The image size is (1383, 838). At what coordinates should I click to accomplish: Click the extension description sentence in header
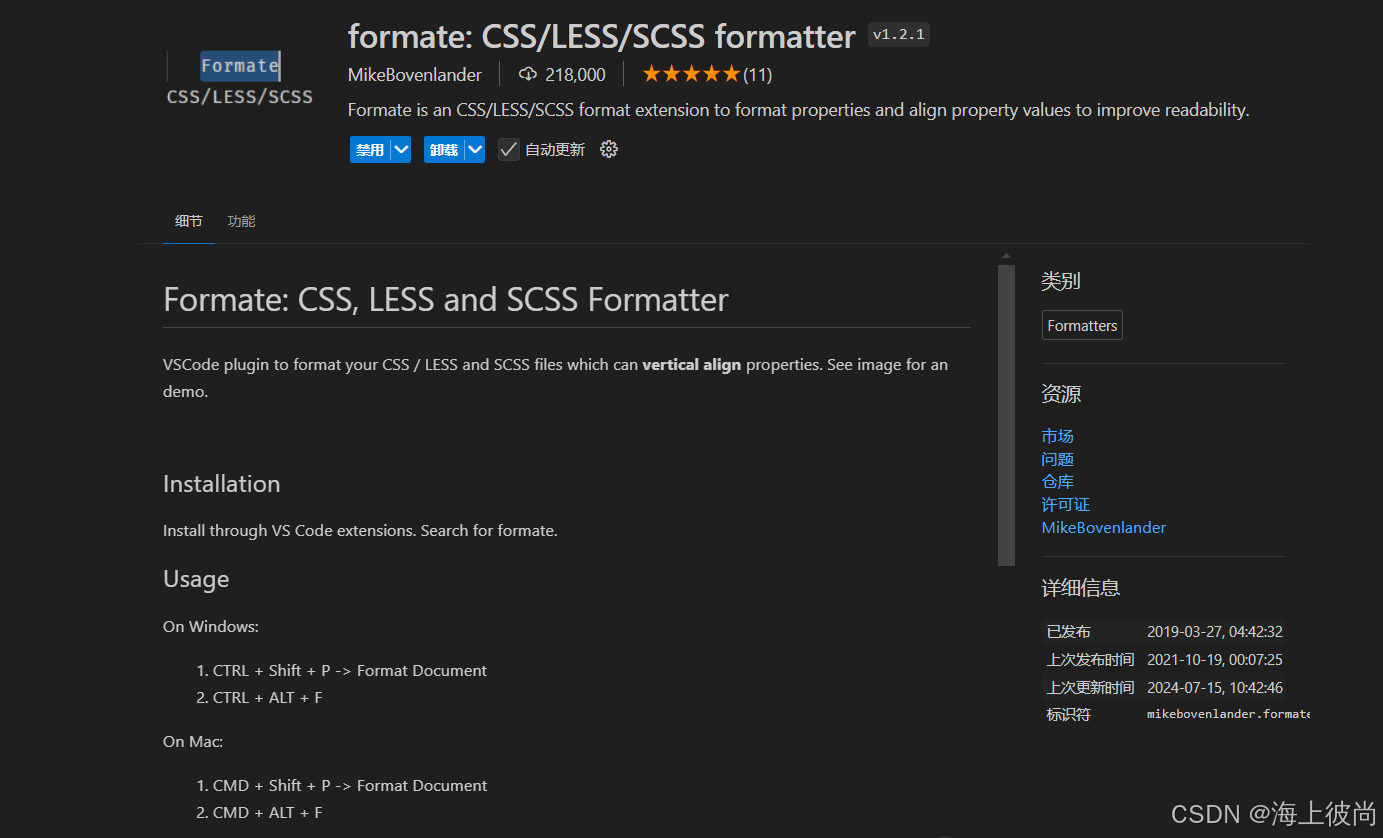point(799,110)
